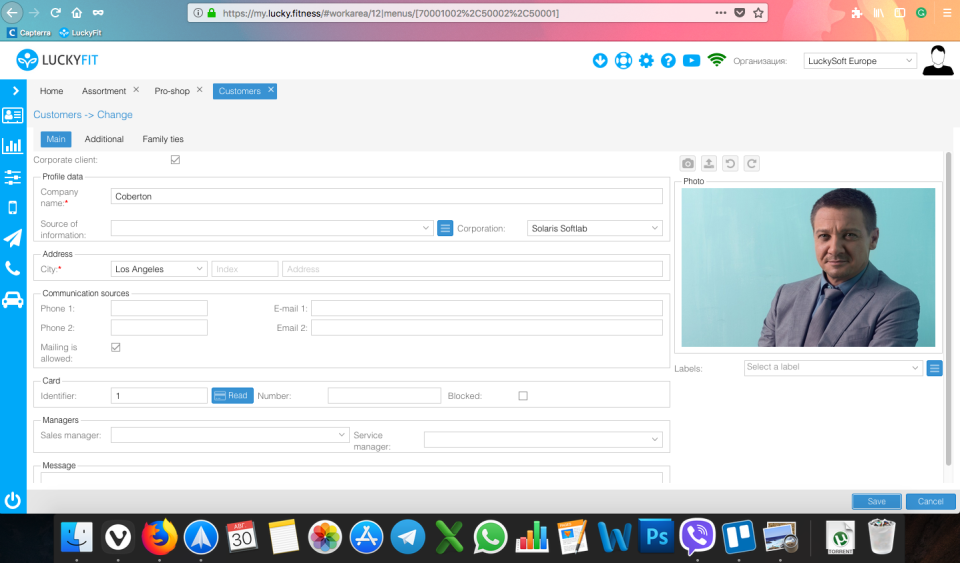Upload a photo with upload icon
This screenshot has height=563, width=960.
point(709,163)
